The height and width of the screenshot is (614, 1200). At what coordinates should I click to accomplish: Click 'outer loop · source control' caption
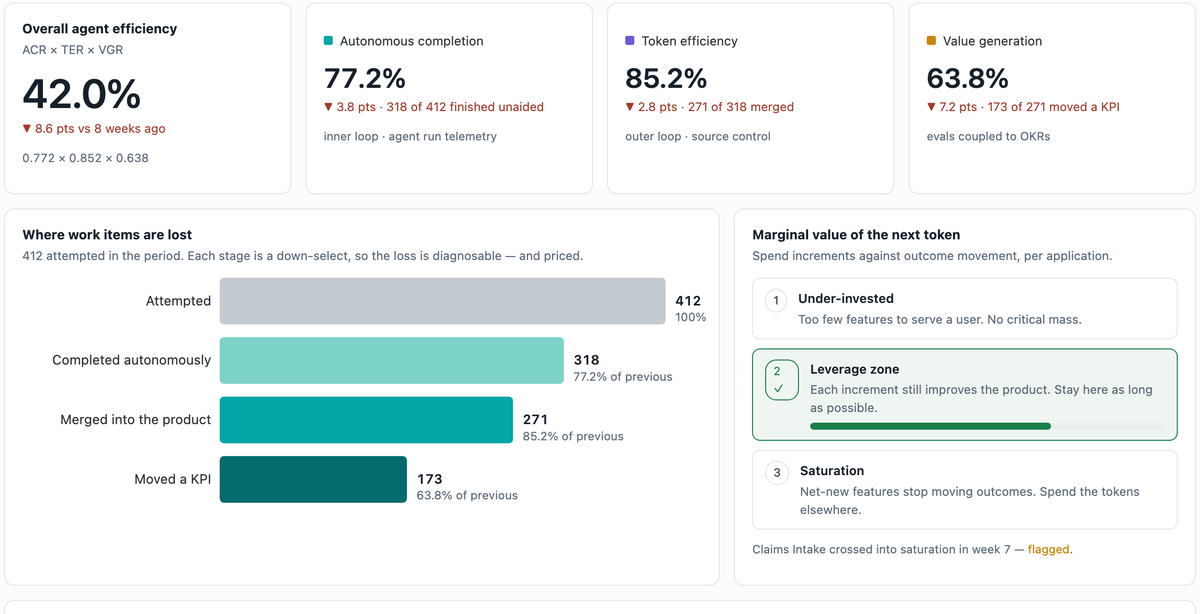698,137
